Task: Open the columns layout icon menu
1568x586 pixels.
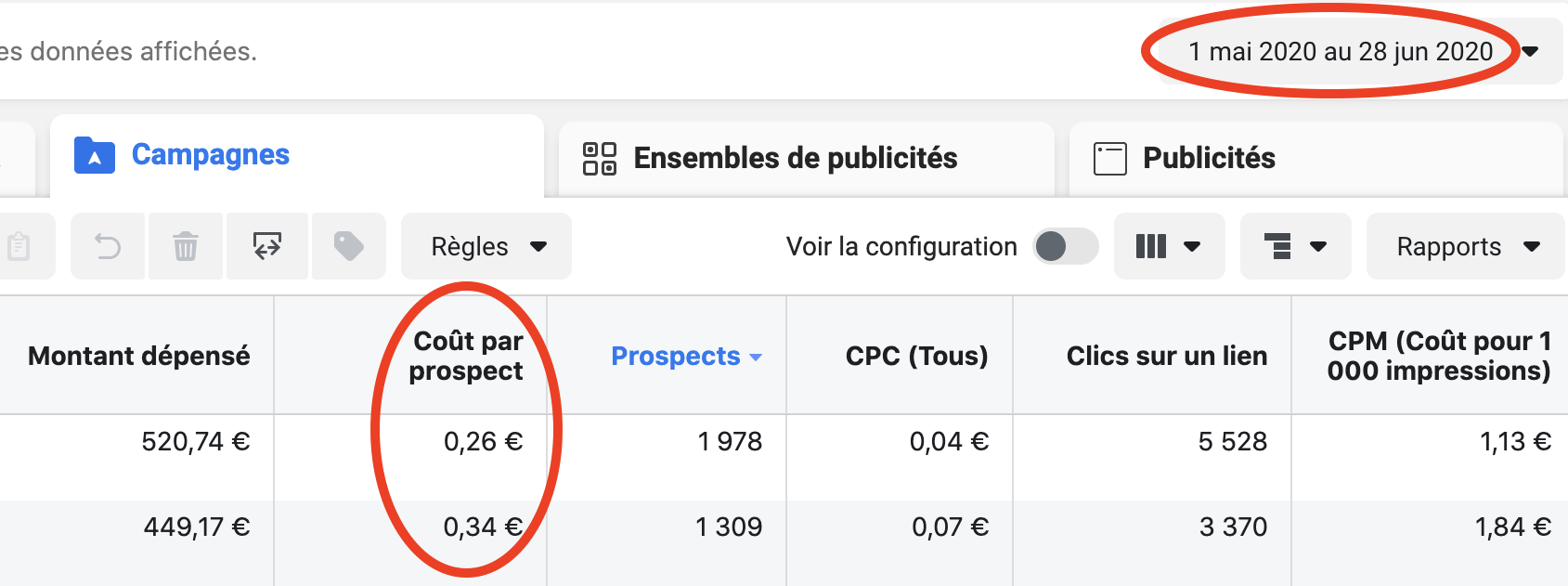Action: 1169,246
